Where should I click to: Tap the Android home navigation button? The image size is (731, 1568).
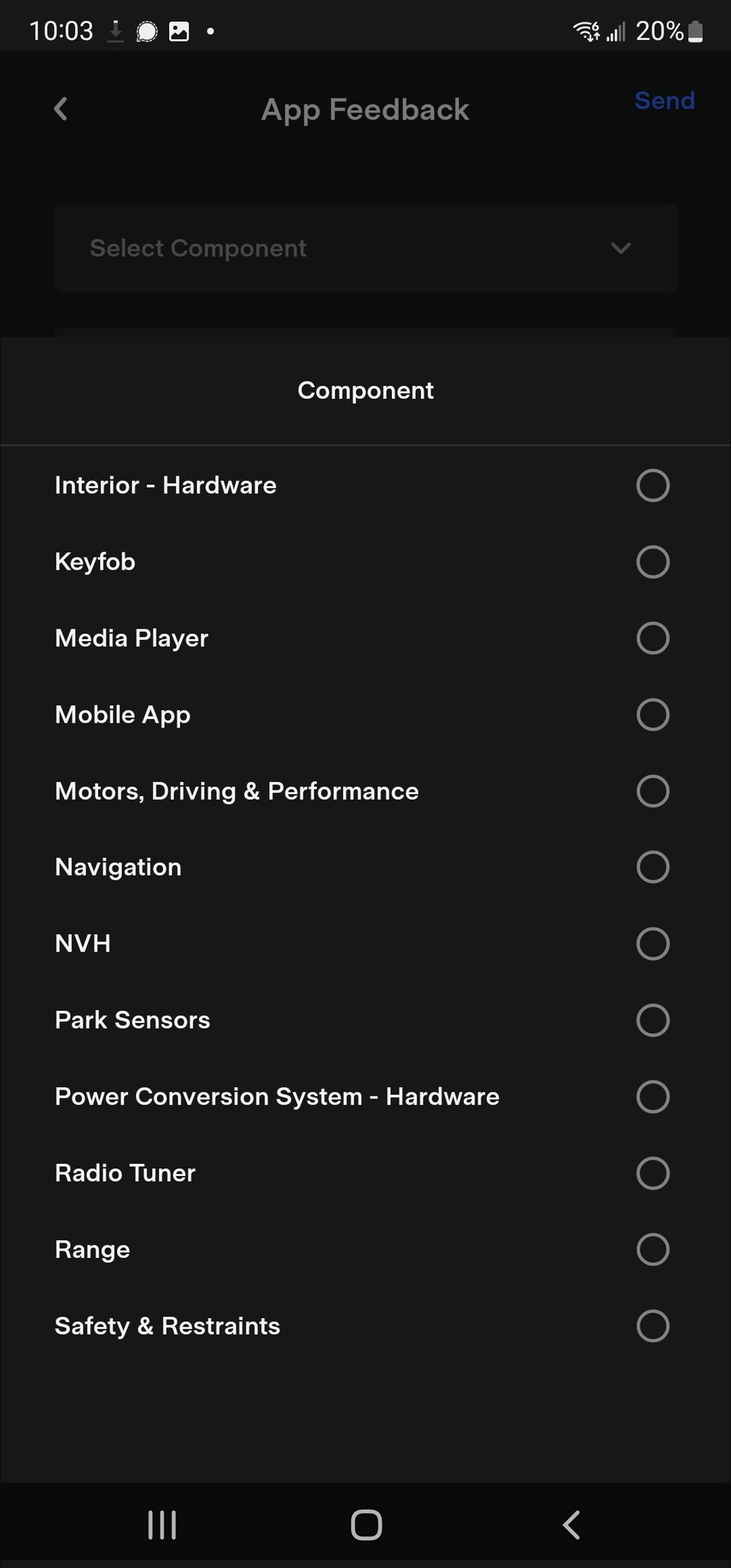tap(366, 1524)
